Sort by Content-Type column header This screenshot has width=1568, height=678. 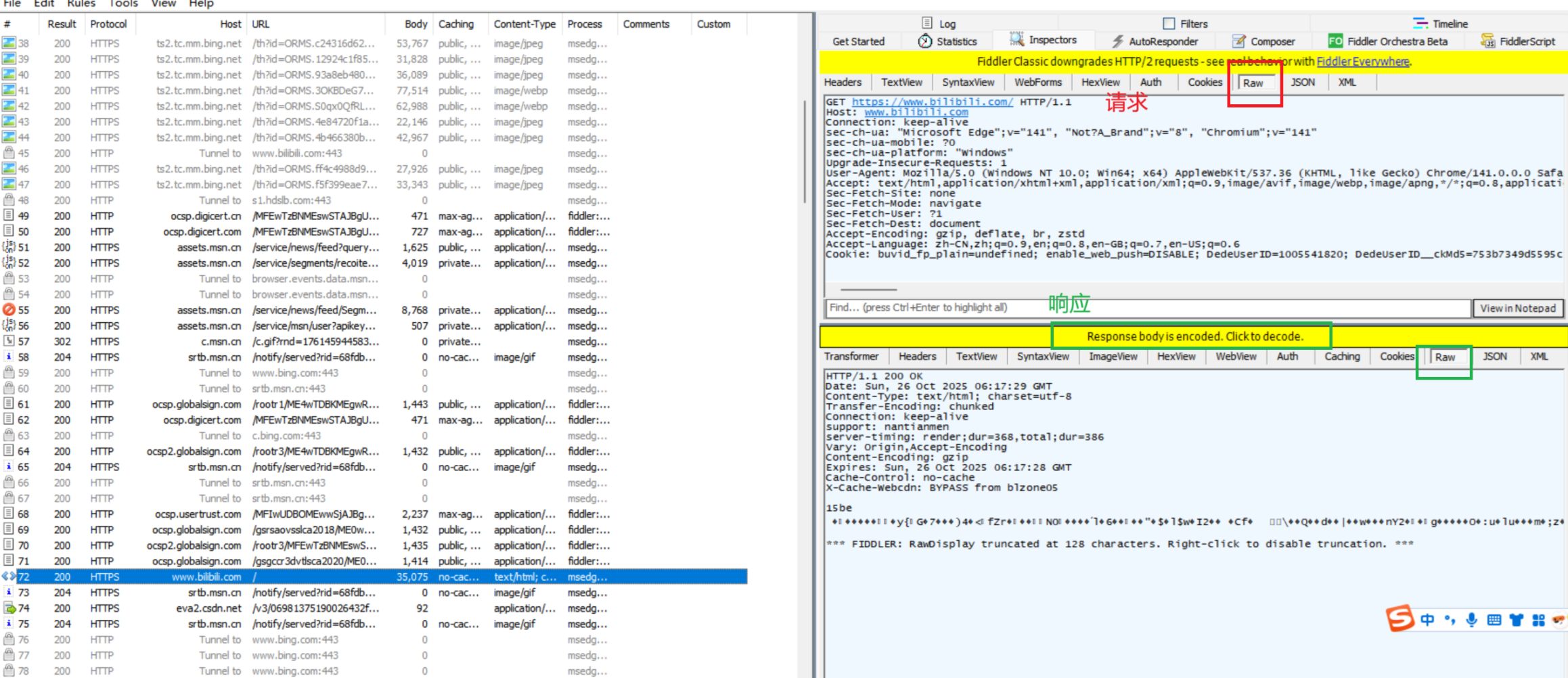tap(524, 24)
